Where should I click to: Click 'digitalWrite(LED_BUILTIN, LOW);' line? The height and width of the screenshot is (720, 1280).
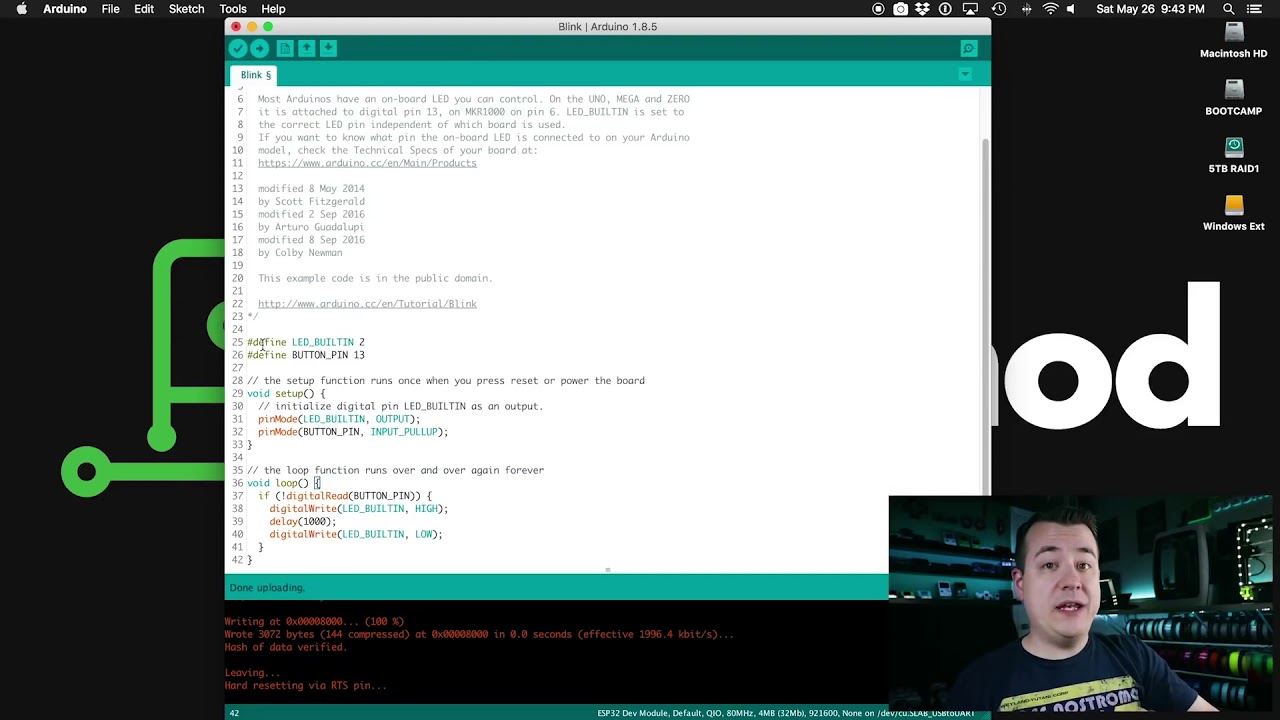[x=356, y=535]
